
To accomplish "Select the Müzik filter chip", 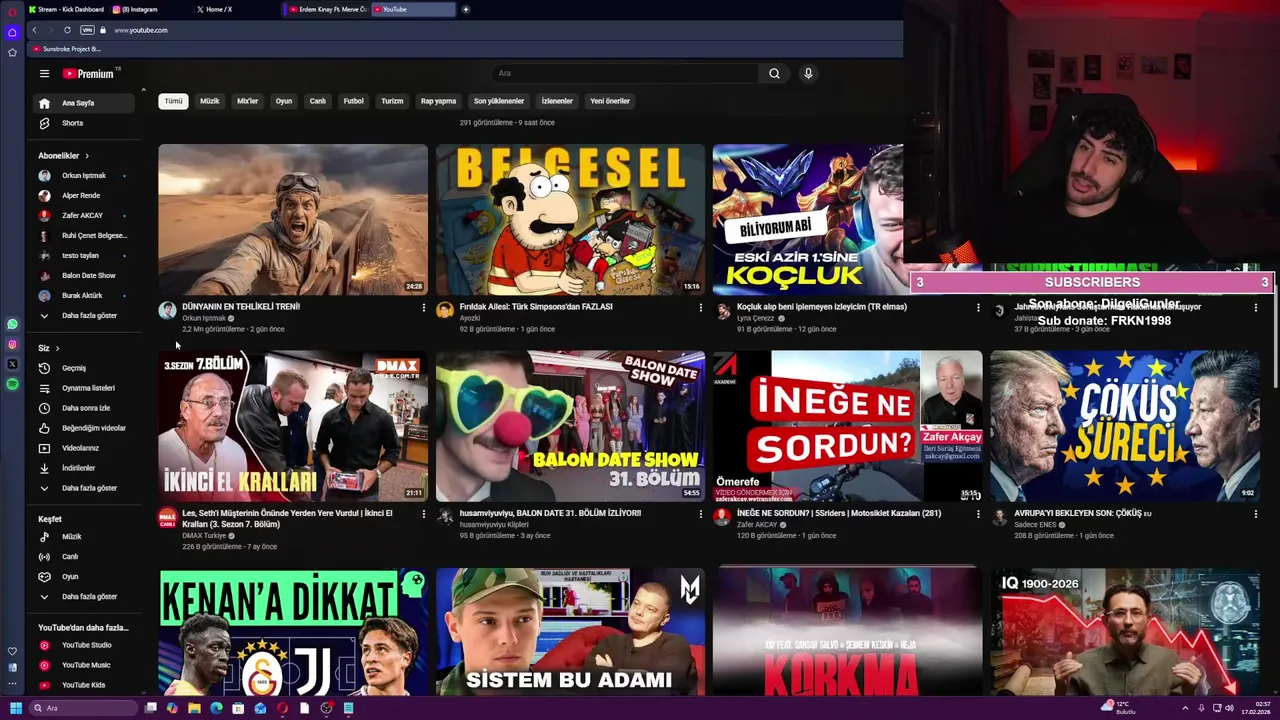I will (x=209, y=101).
